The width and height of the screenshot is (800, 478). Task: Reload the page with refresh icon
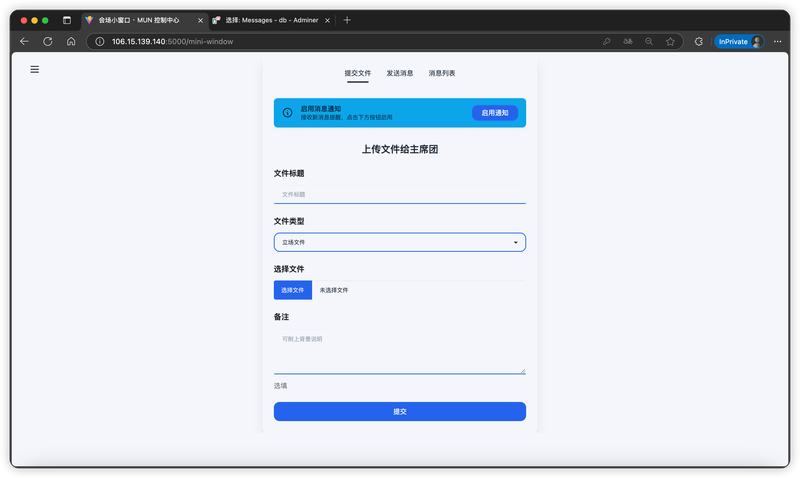[x=47, y=41]
